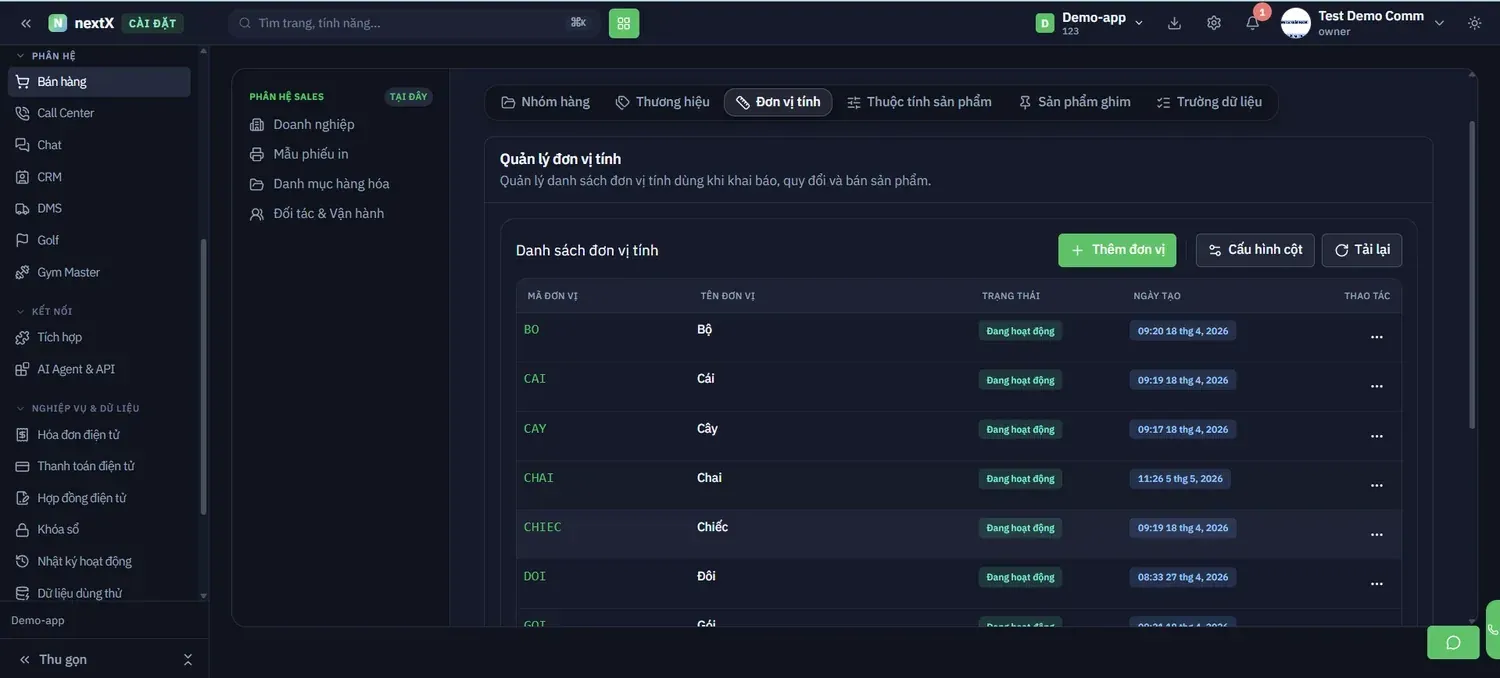Collapse sidebar with double-chevron icon at top
This screenshot has width=1500, height=678.
[x=26, y=23]
